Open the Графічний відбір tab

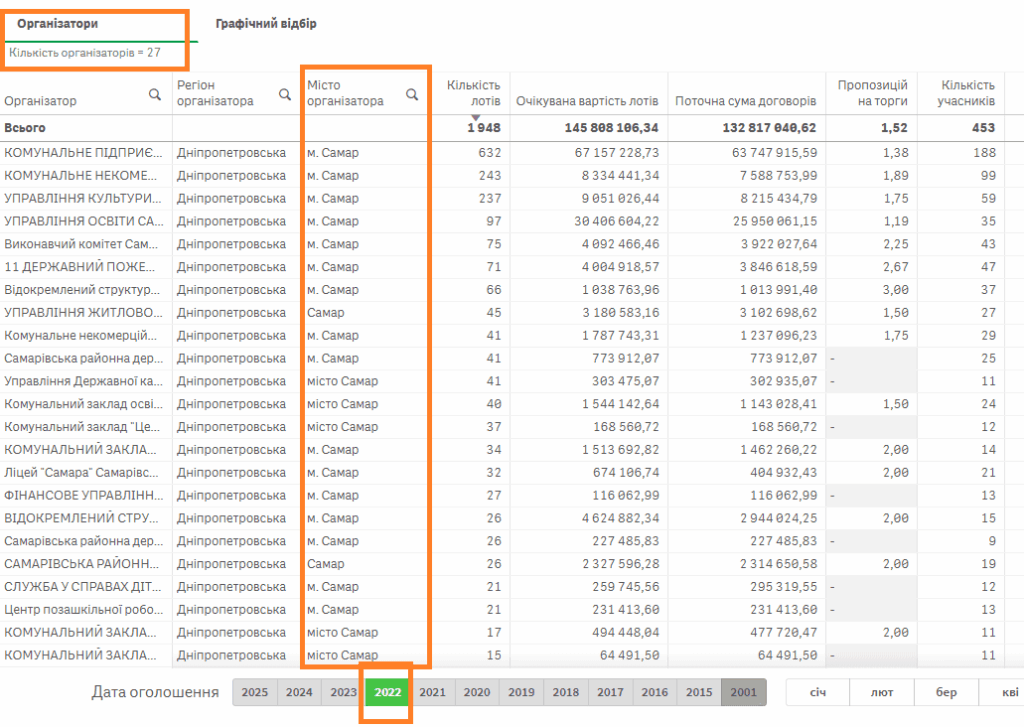click(265, 23)
